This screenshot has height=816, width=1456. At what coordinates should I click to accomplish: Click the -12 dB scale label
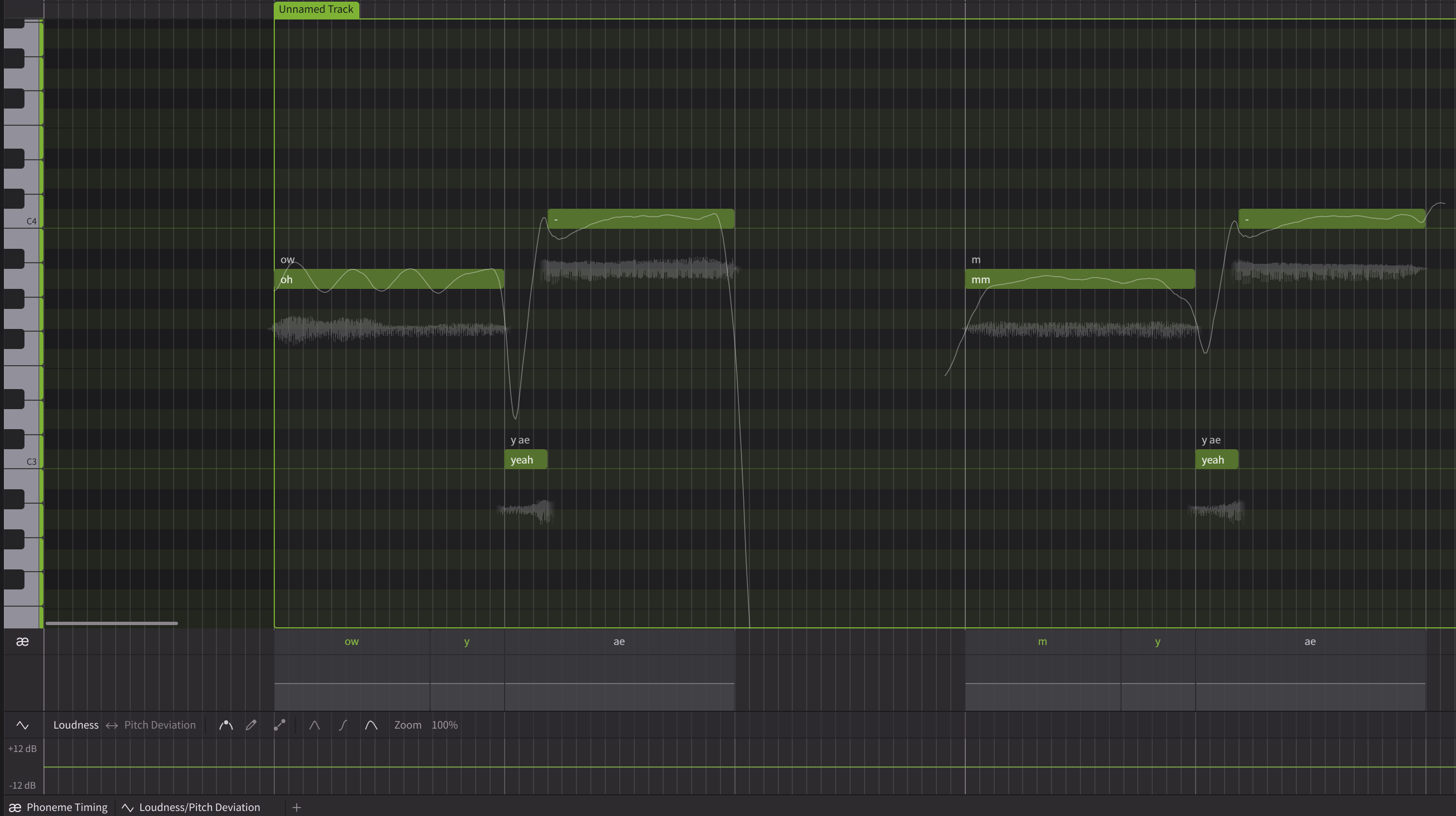[x=23, y=785]
